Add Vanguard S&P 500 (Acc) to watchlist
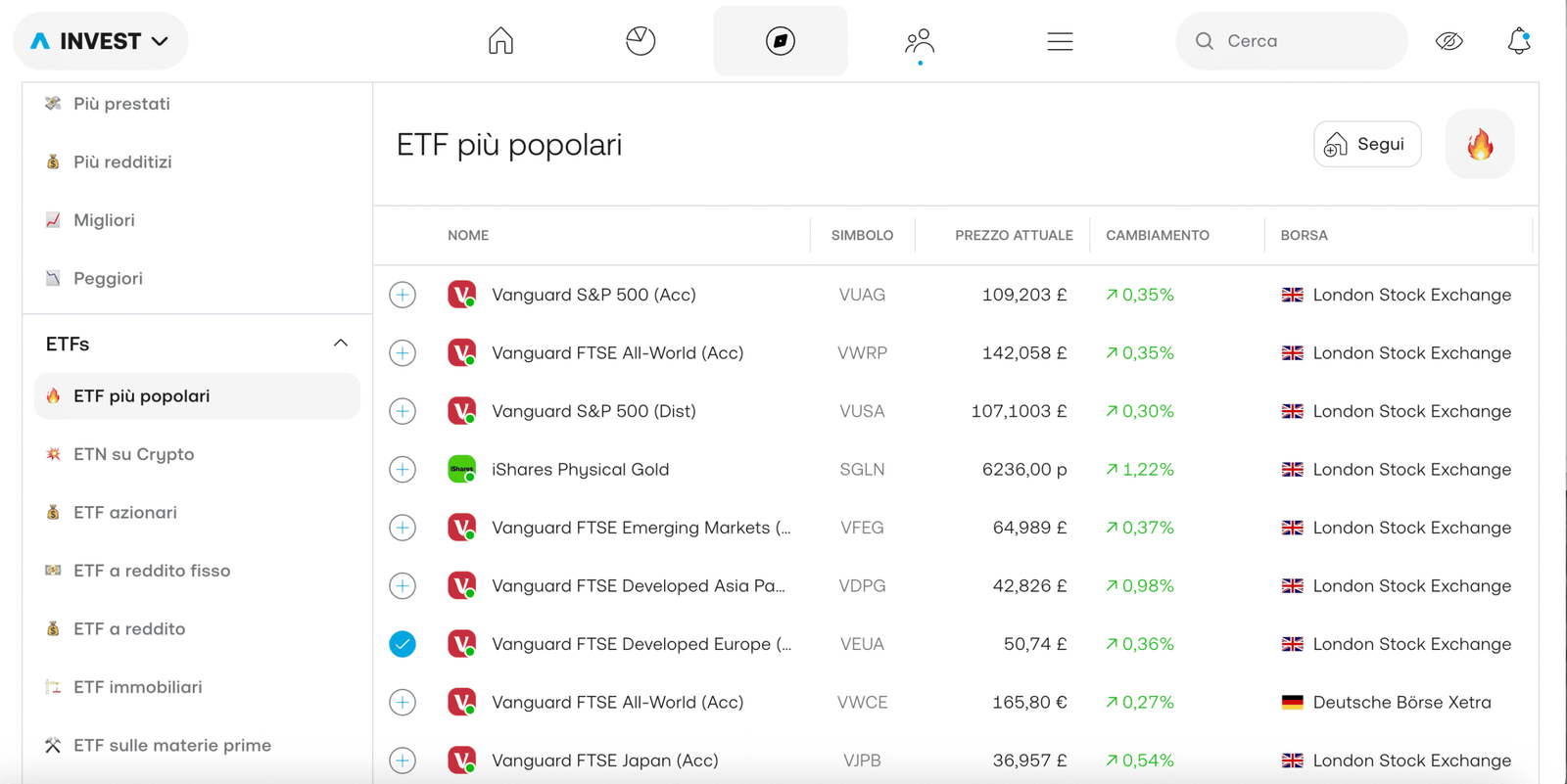This screenshot has width=1567, height=784. (403, 295)
